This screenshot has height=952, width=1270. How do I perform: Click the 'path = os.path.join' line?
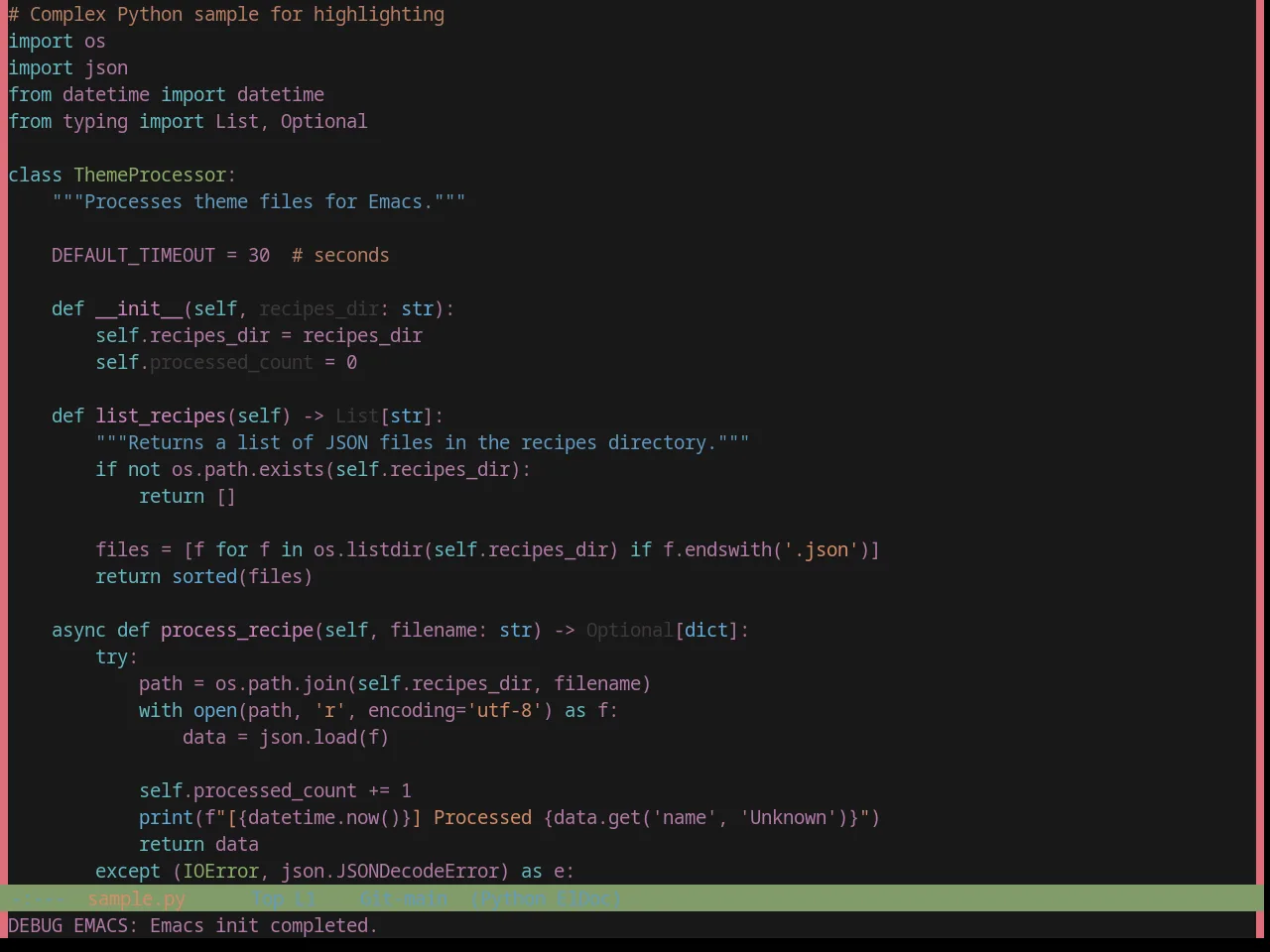[395, 683]
